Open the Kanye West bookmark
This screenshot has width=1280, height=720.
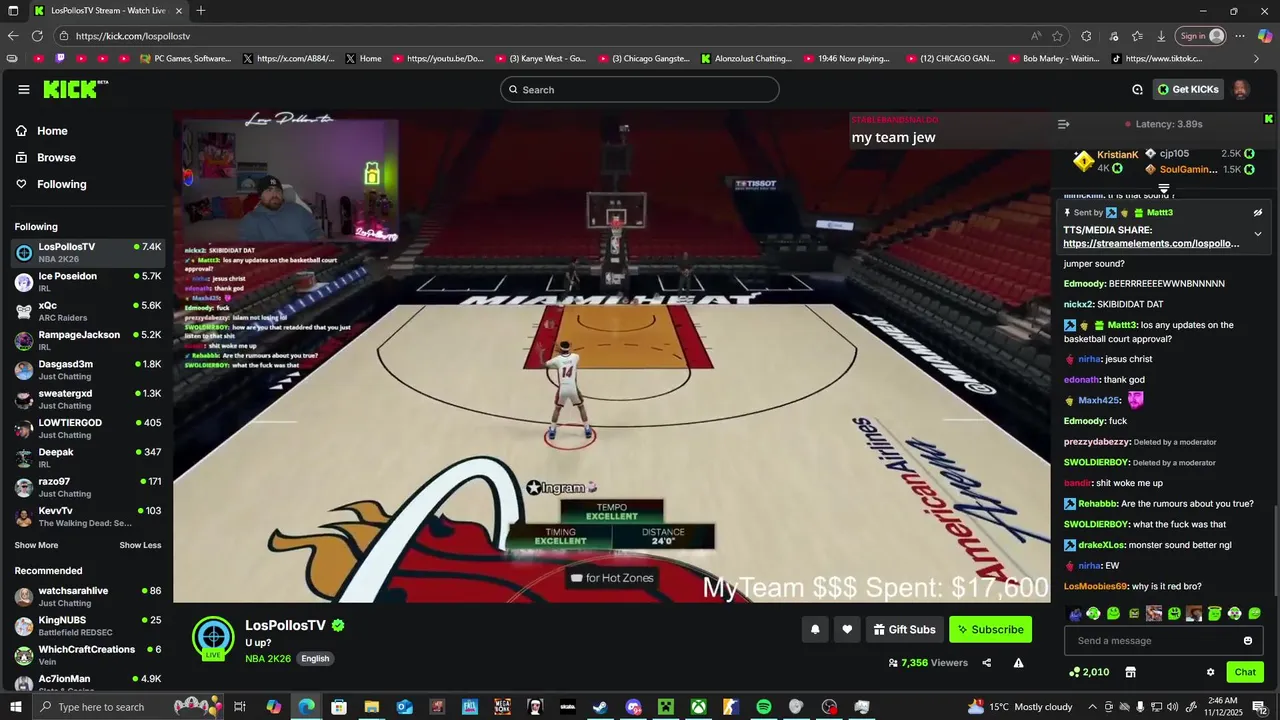(x=541, y=59)
